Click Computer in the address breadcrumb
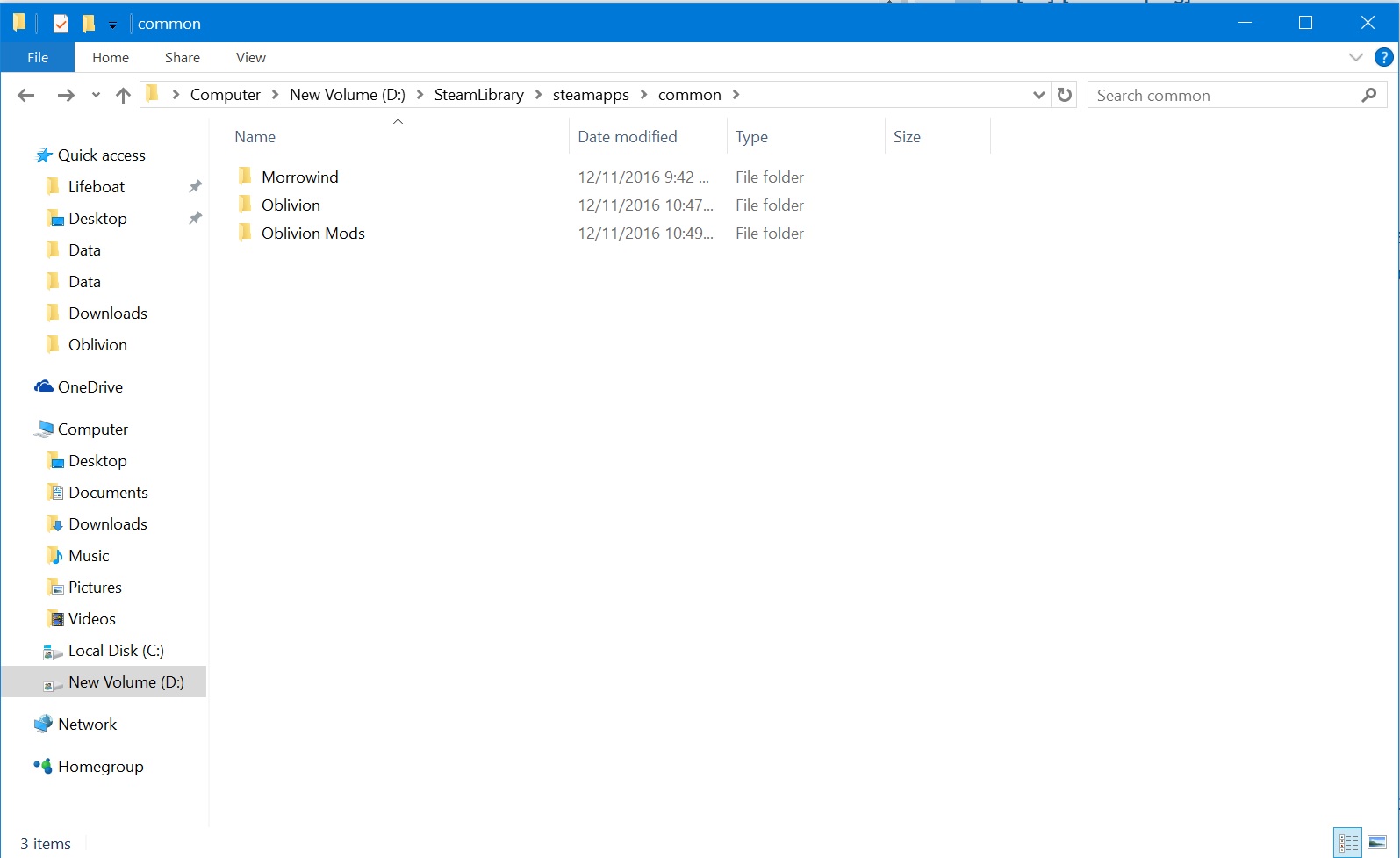This screenshot has width=1400, height=858. click(x=226, y=95)
